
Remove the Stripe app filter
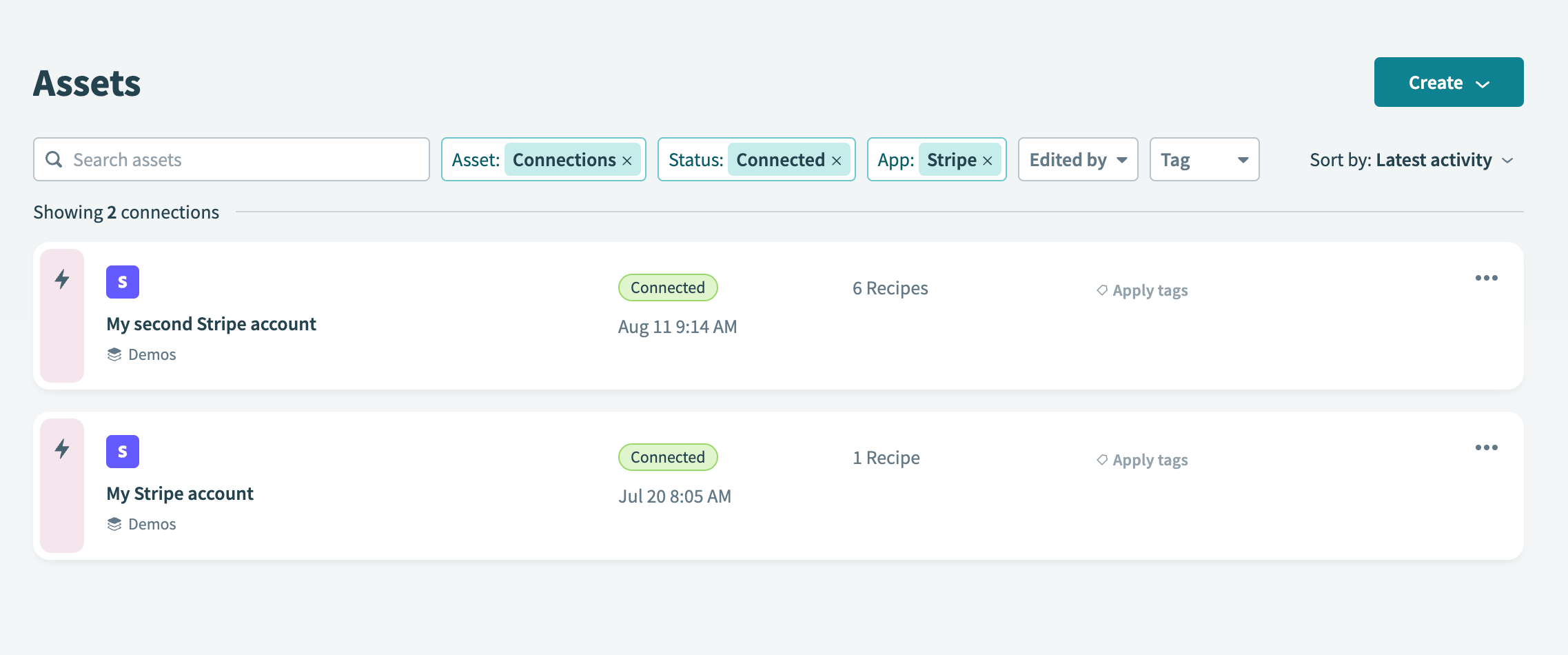point(988,159)
